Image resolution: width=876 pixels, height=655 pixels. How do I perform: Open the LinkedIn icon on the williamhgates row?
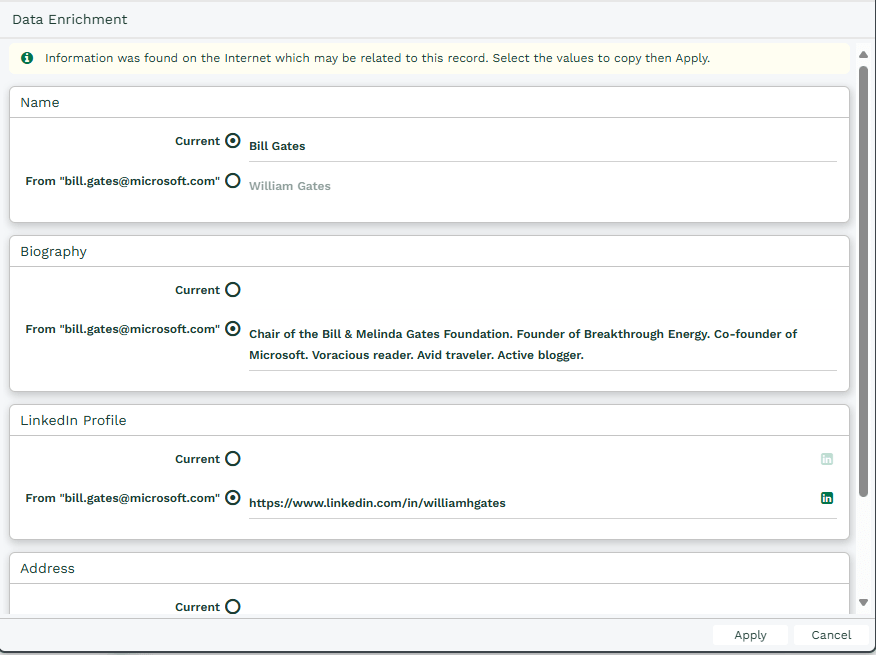pyautogui.click(x=827, y=498)
